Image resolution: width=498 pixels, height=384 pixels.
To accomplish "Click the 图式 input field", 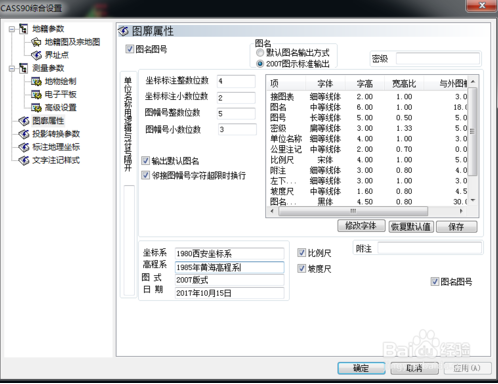I will click(x=229, y=280).
